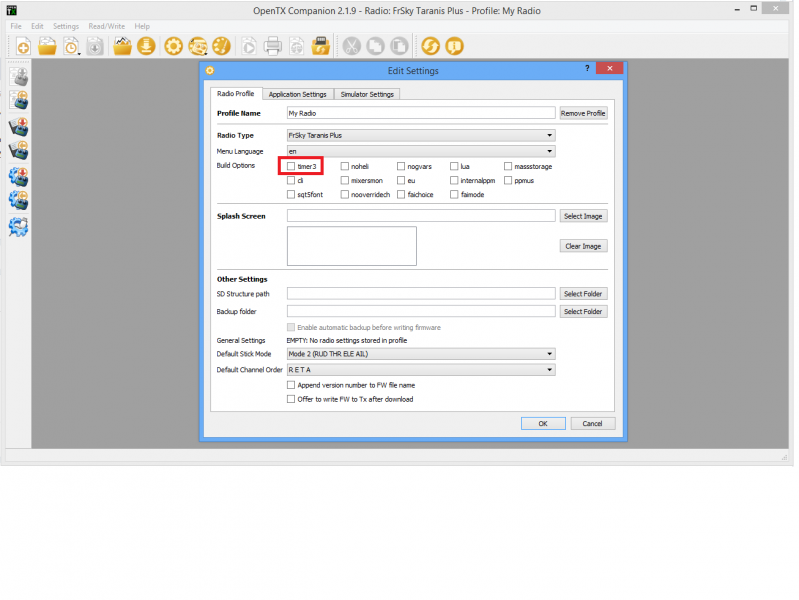Switch to the Application Settings tab
Image resolution: width=799 pixels, height=600 pixels.
297,94
